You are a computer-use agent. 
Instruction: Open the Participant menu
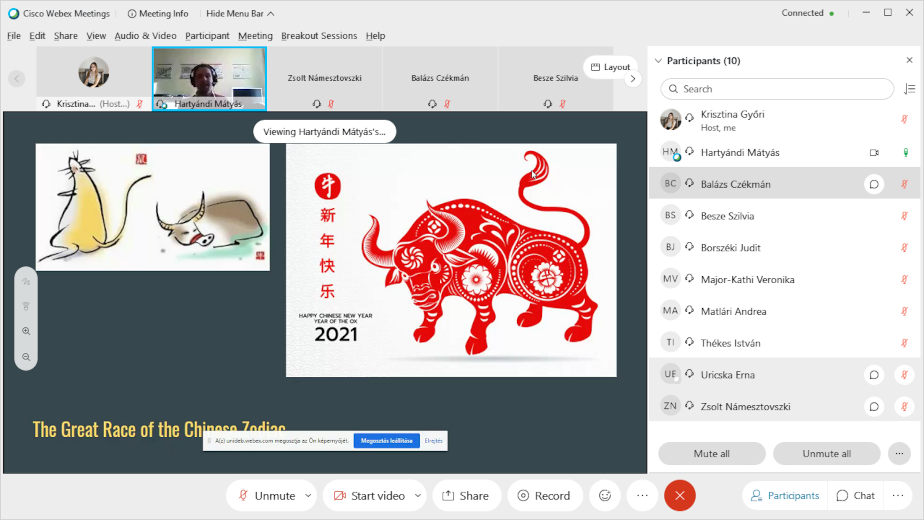[207, 36]
